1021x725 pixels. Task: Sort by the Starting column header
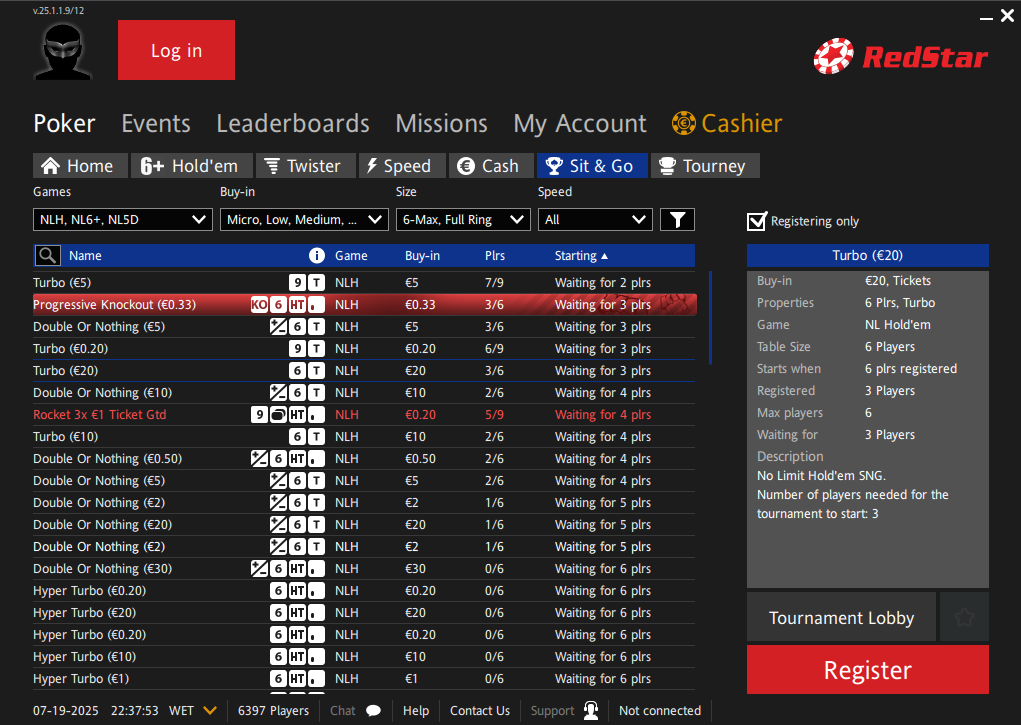pyautogui.click(x=581, y=255)
